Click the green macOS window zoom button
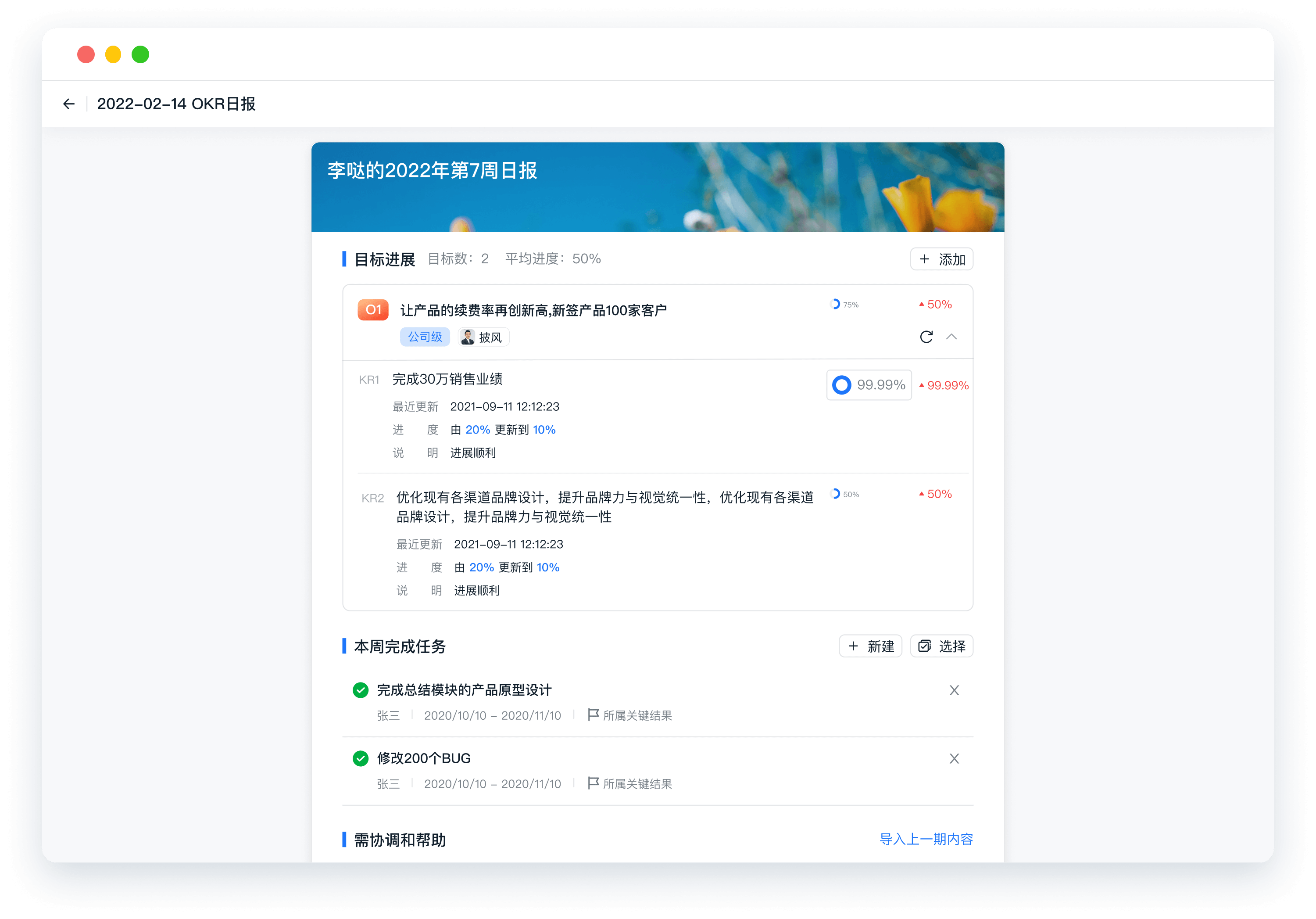1316x919 pixels. [140, 54]
